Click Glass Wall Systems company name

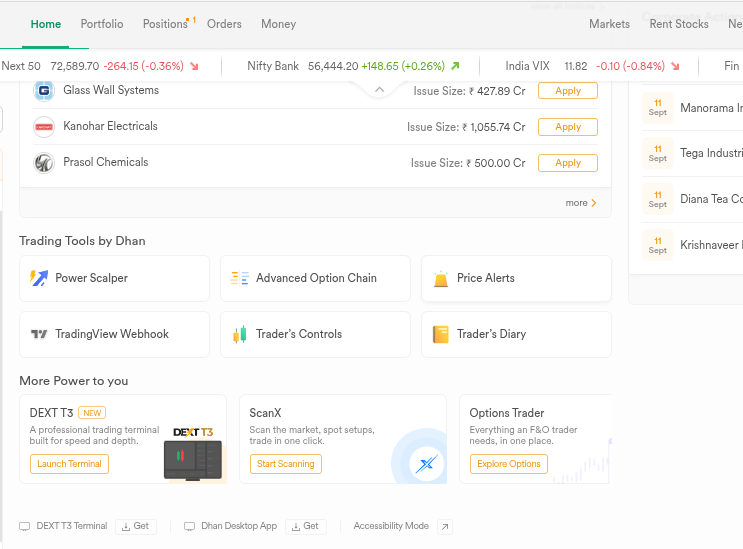(111, 90)
